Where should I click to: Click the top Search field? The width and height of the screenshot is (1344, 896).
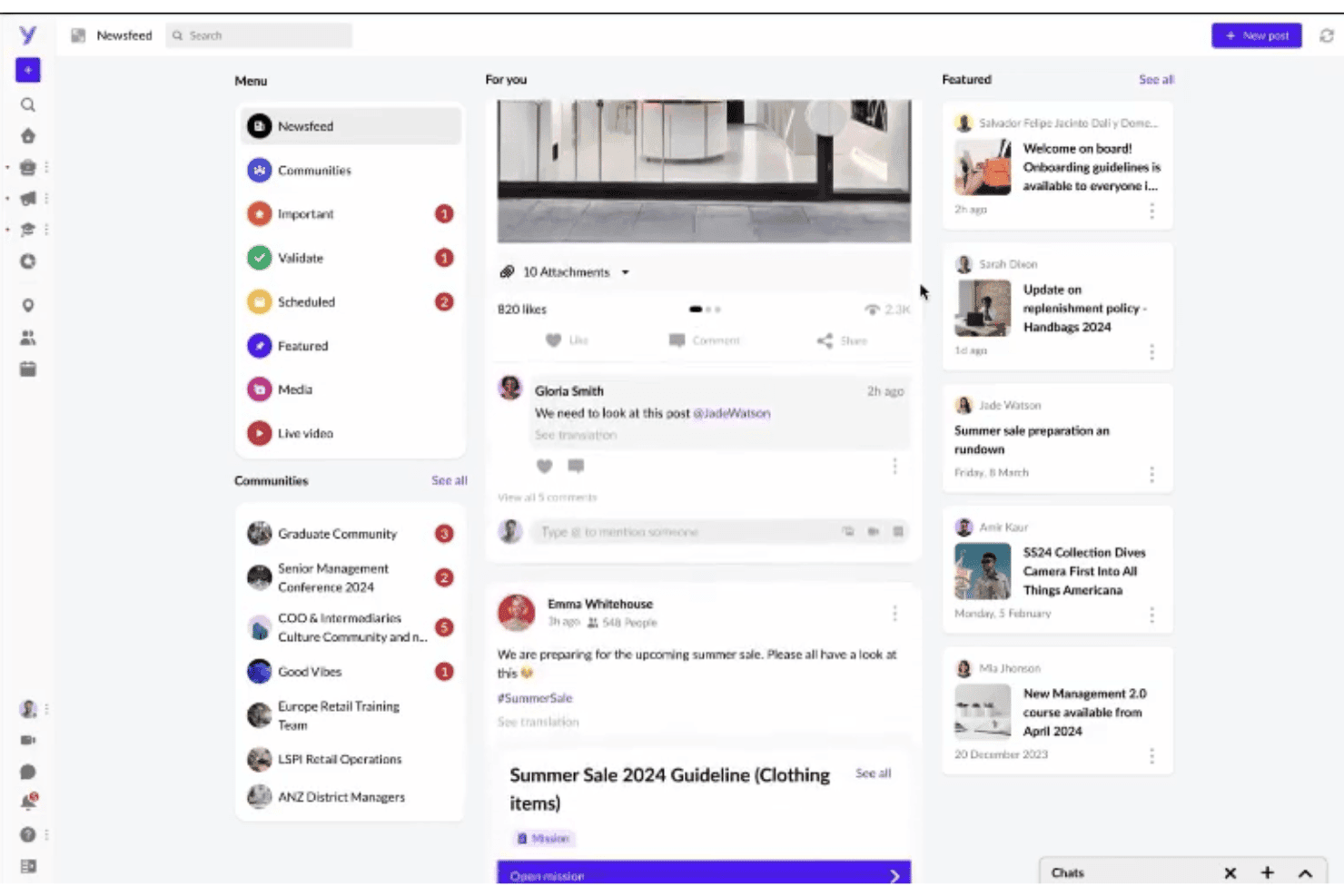pos(259,35)
